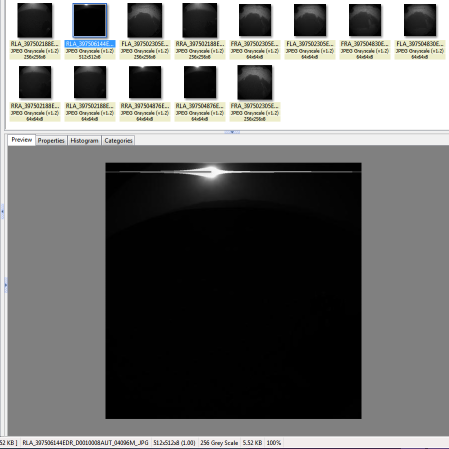Viewport: 449px width, 449px height.
Task: Switch to the Properties tab
Action: tap(51, 140)
